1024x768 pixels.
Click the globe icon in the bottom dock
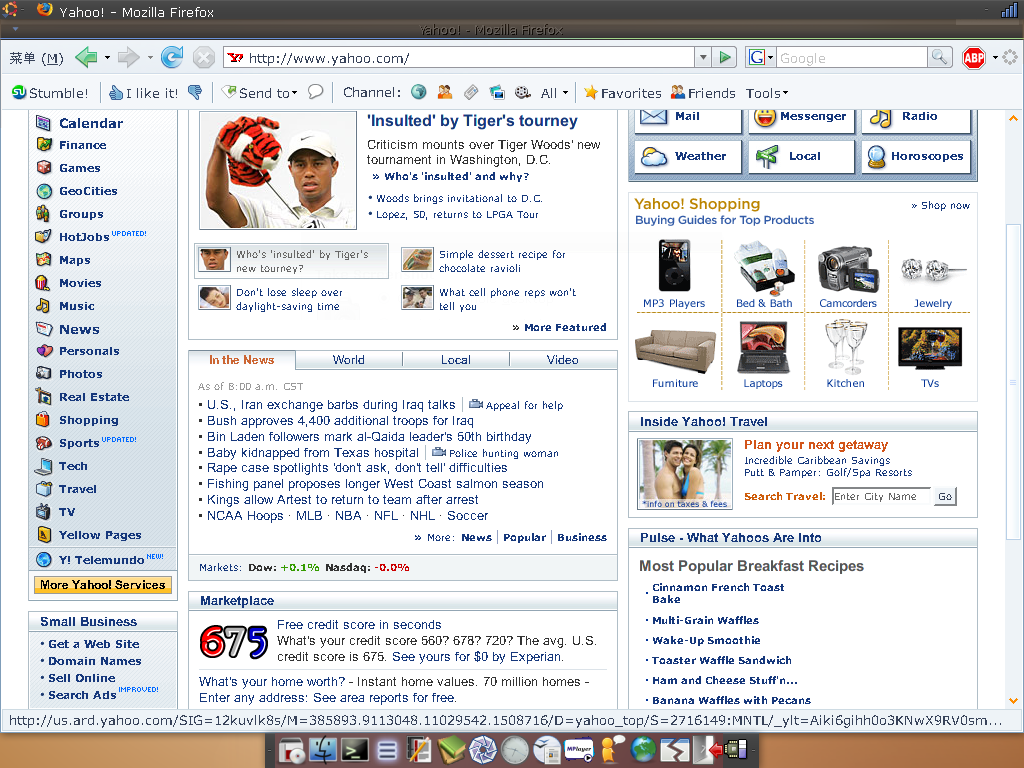[x=643, y=750]
